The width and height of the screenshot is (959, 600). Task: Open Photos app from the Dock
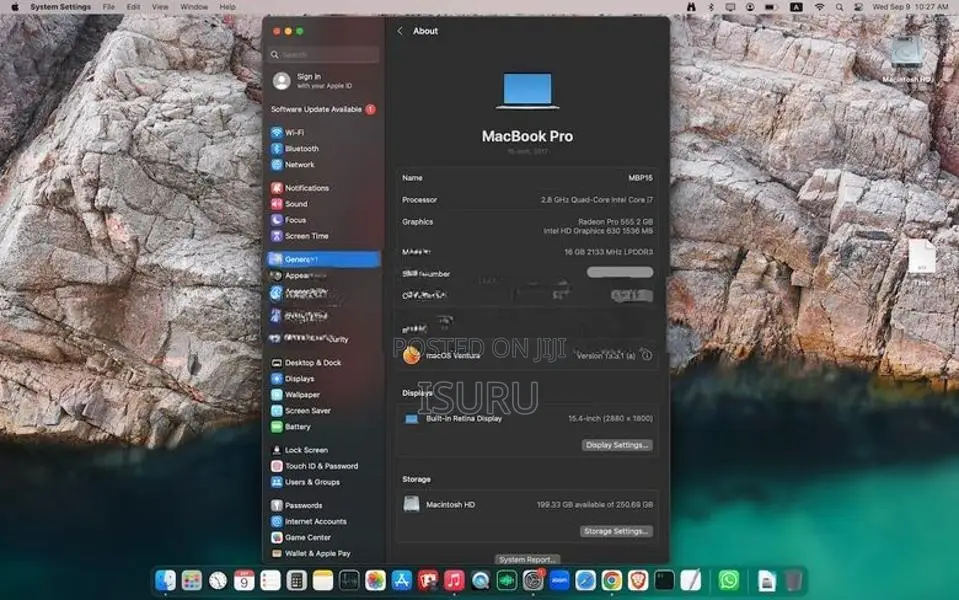pos(375,580)
